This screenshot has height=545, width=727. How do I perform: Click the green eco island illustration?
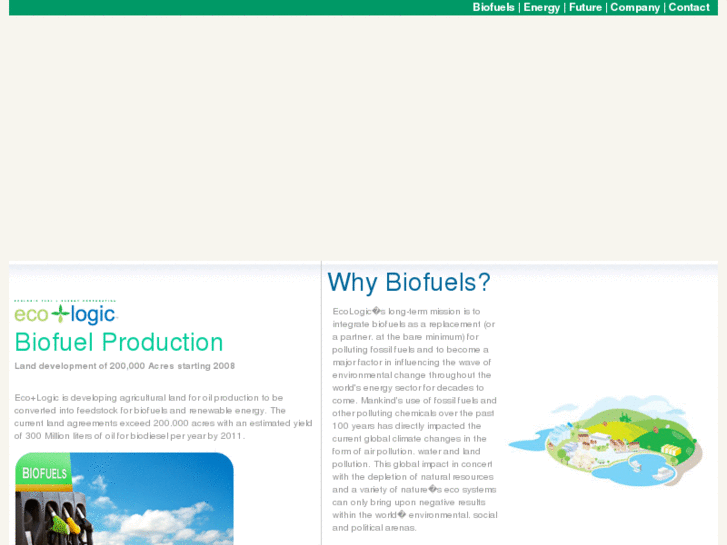pyautogui.click(x=606, y=440)
